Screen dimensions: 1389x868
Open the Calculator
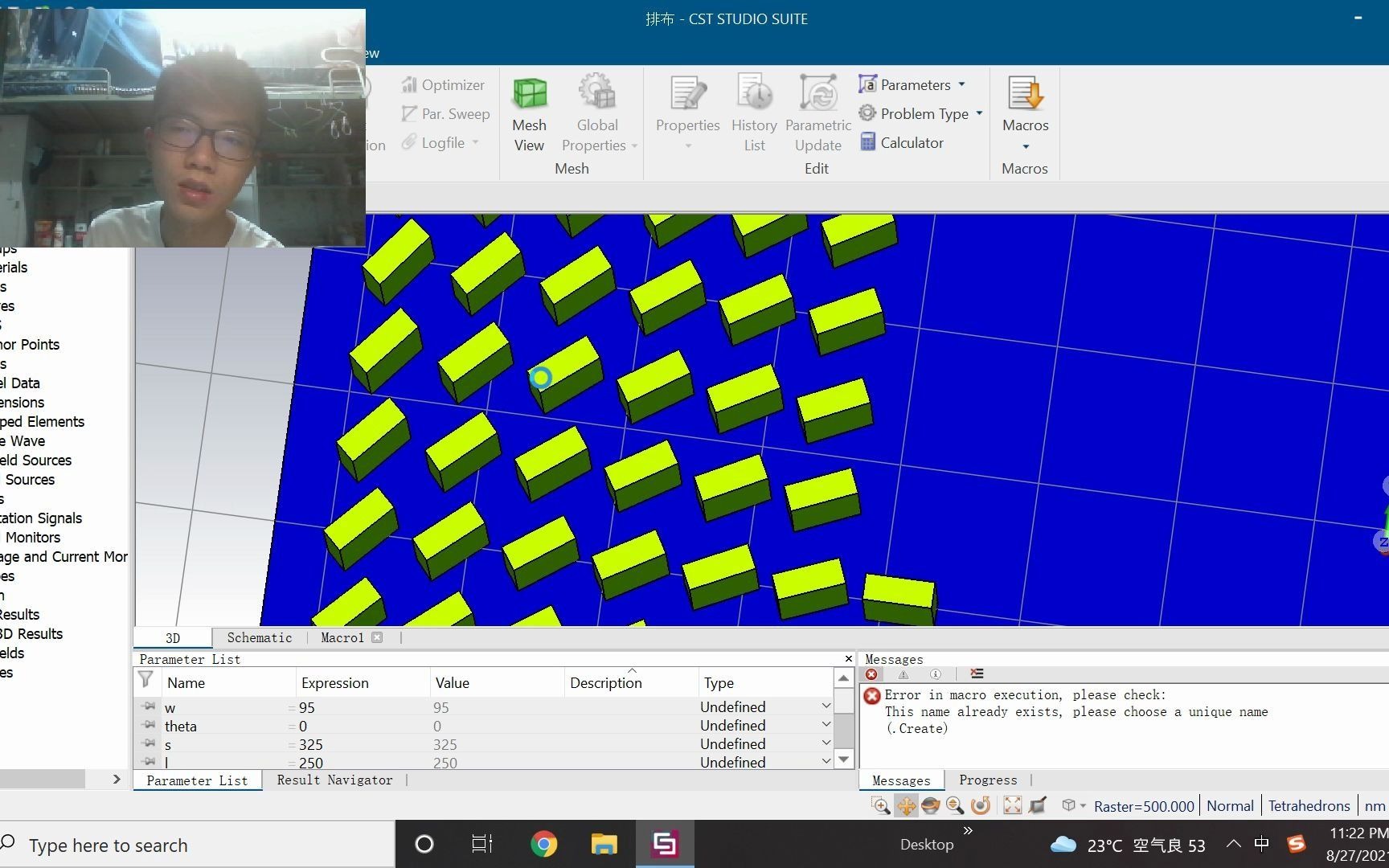coord(902,142)
